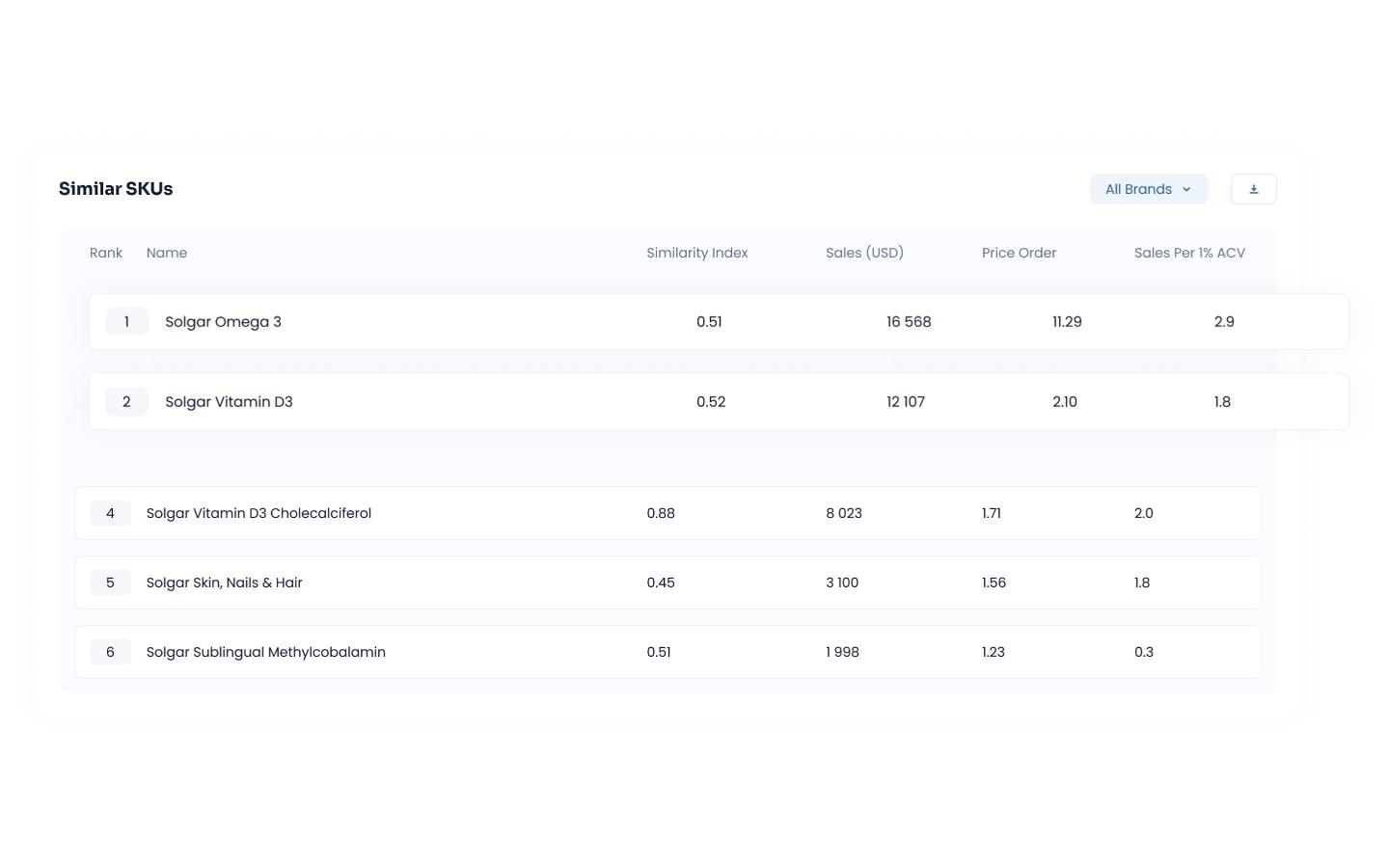
Task: Select Solgar Skin, Nails & Hair name
Action: click(225, 583)
